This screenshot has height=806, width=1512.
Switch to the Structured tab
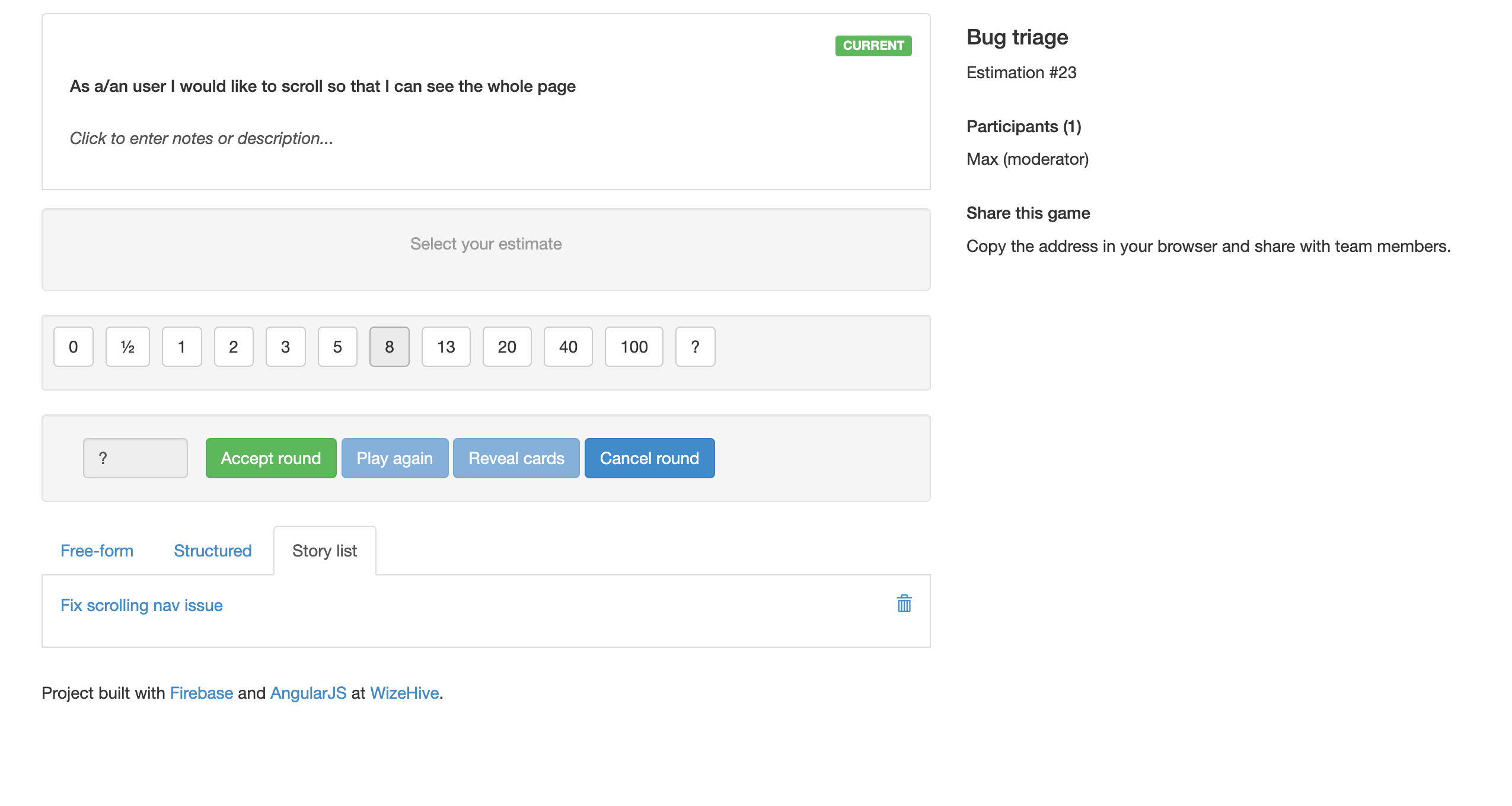[x=212, y=551]
